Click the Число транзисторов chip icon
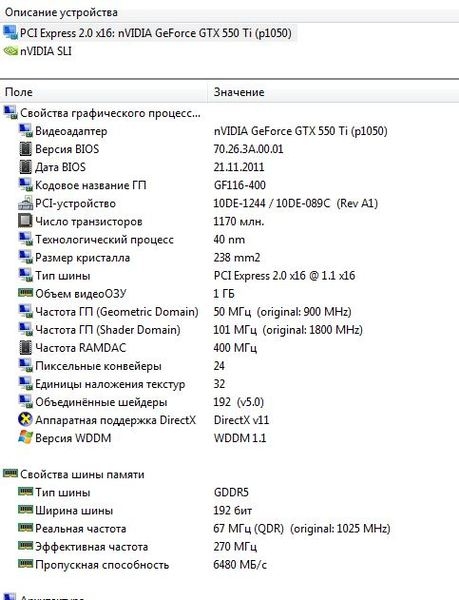 point(26,221)
